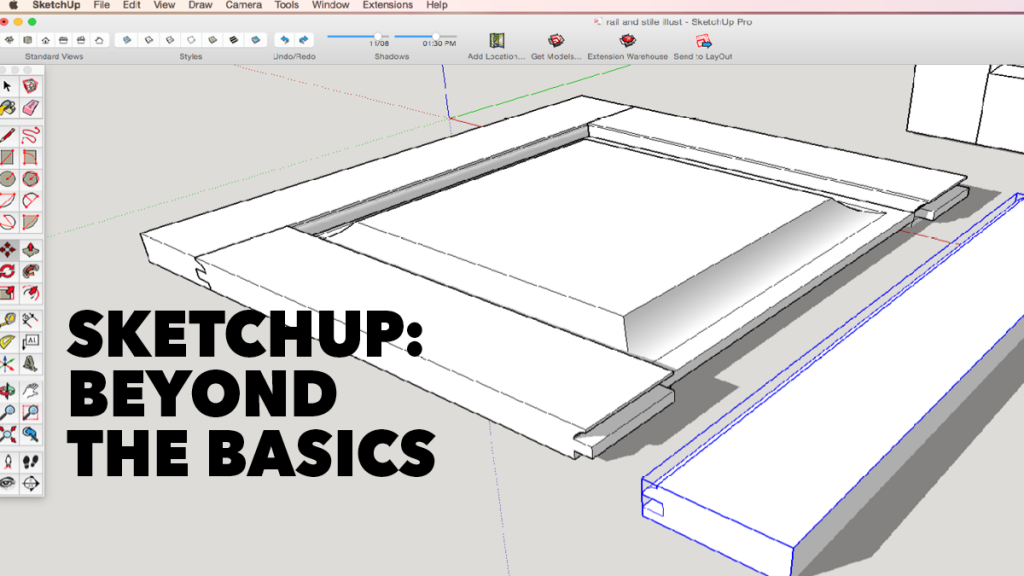Choose the Circle tool

(8, 179)
